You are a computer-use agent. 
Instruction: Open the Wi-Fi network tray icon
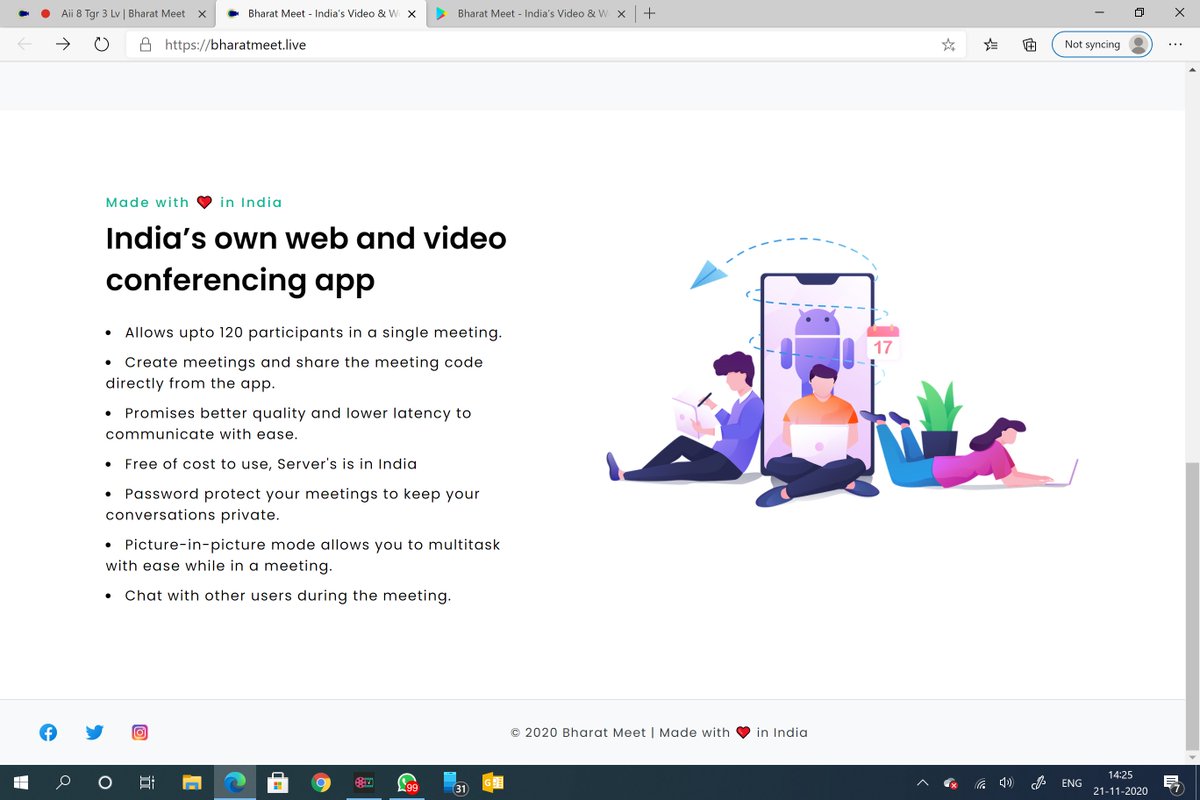[980, 783]
